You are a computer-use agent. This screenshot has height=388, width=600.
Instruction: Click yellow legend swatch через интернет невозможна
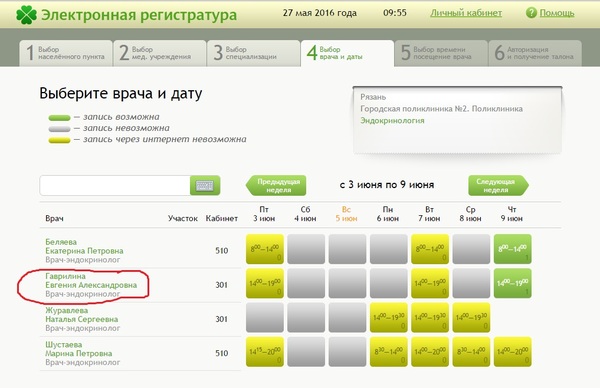pyautogui.click(x=59, y=140)
